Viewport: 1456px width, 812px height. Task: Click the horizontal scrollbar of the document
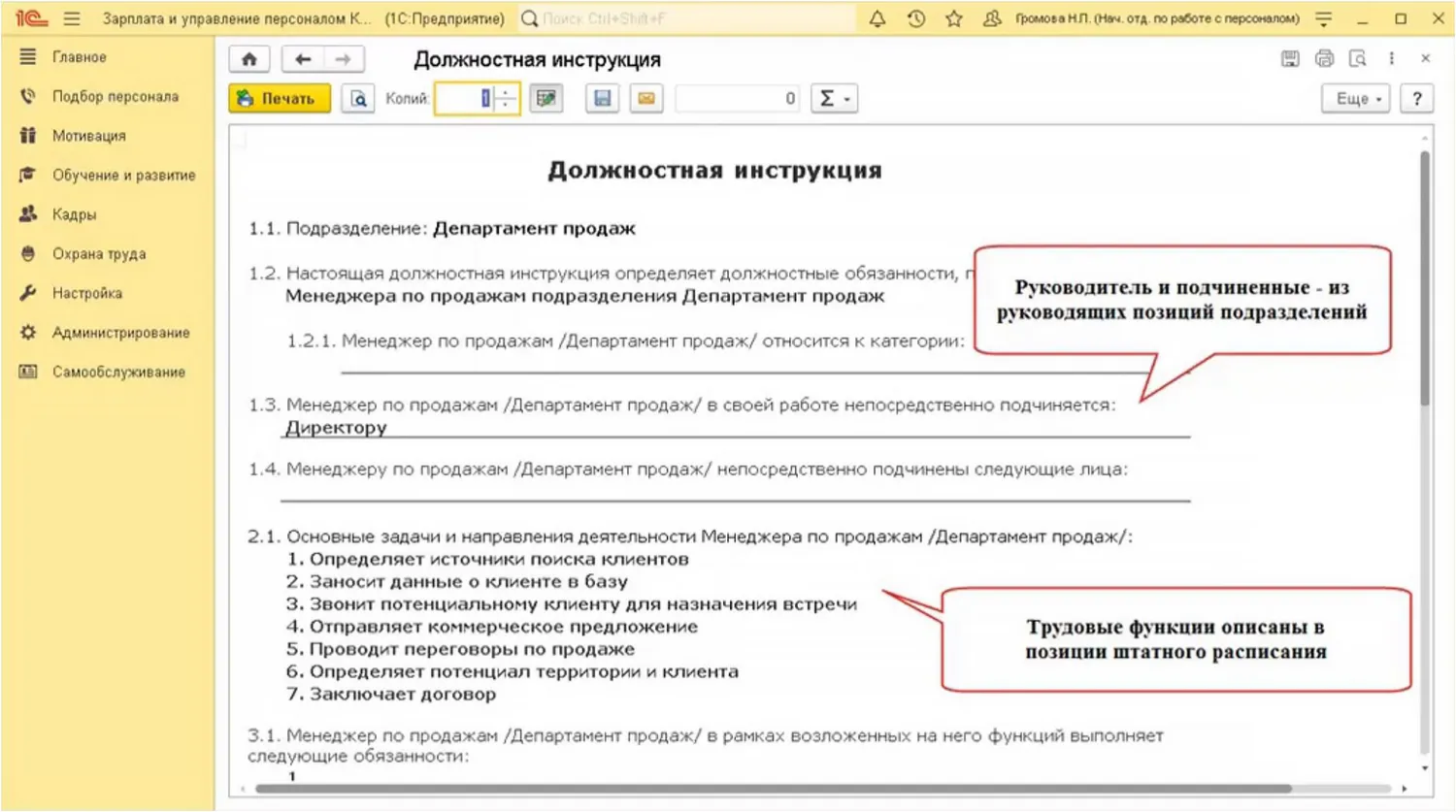click(x=773, y=789)
